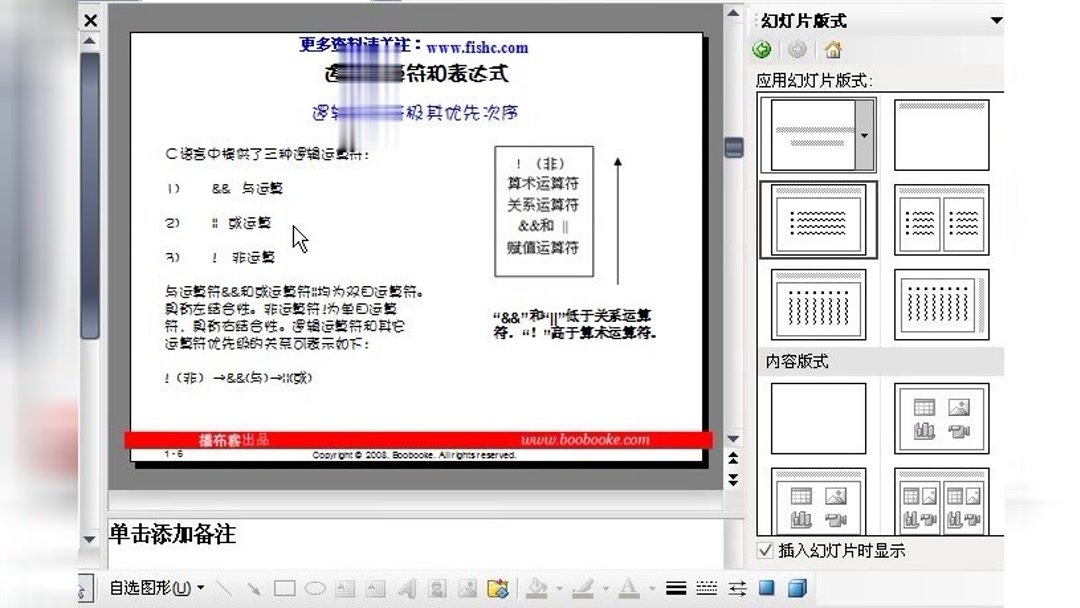Click the Back arrow in the task pane
Image resolution: width=1080 pixels, height=608 pixels.
click(x=761, y=49)
